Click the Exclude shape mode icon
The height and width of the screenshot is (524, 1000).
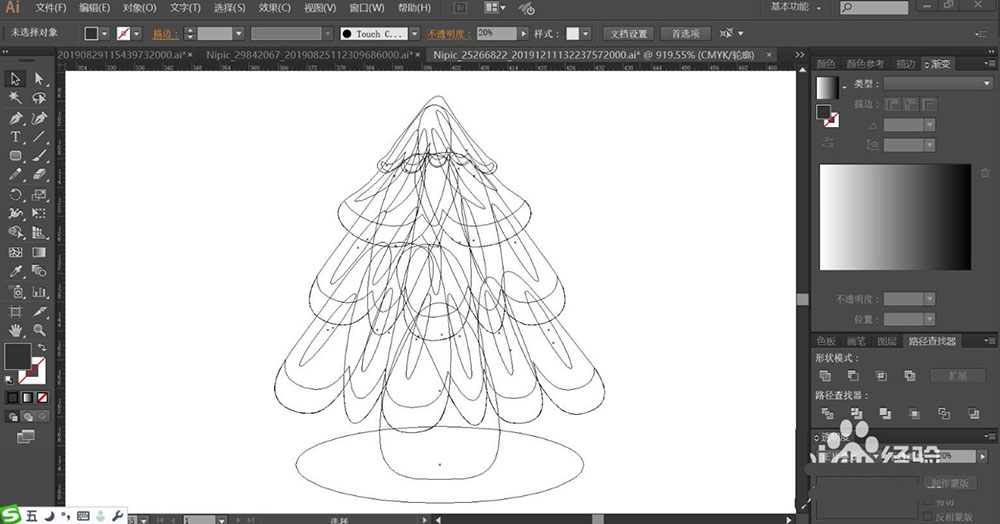point(909,375)
